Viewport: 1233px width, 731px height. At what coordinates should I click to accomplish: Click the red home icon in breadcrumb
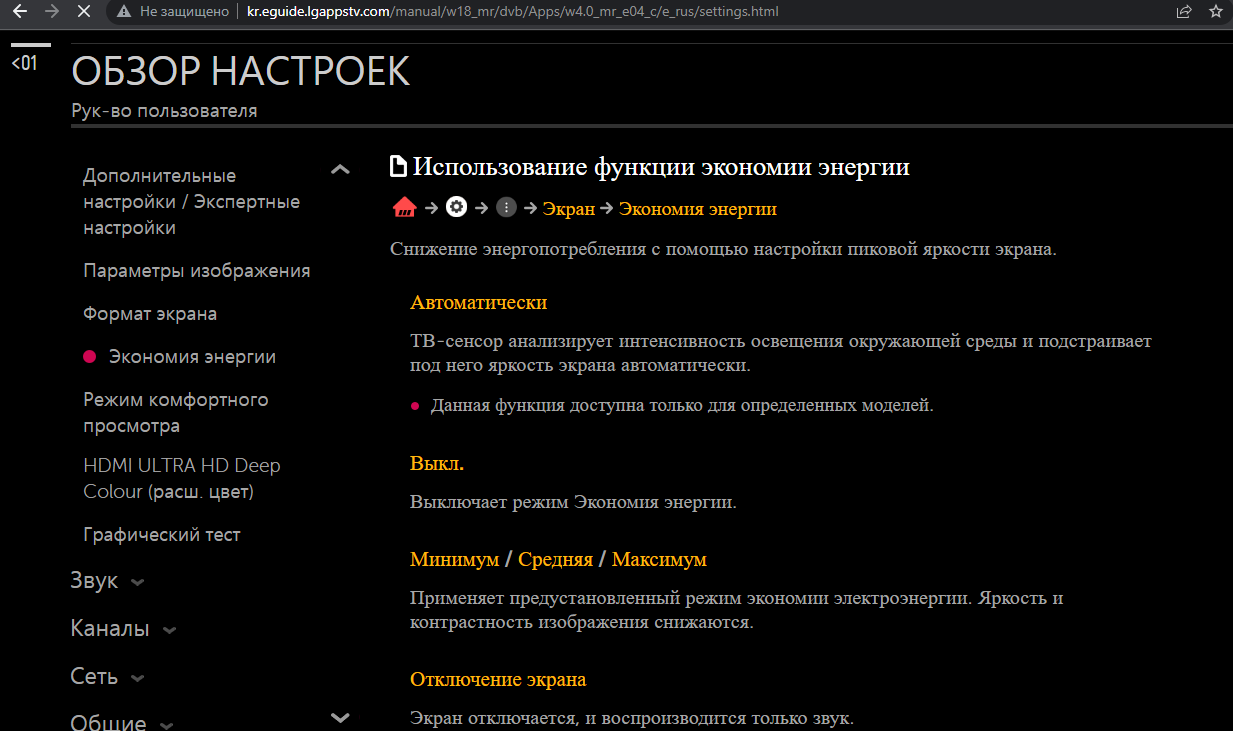click(x=404, y=208)
